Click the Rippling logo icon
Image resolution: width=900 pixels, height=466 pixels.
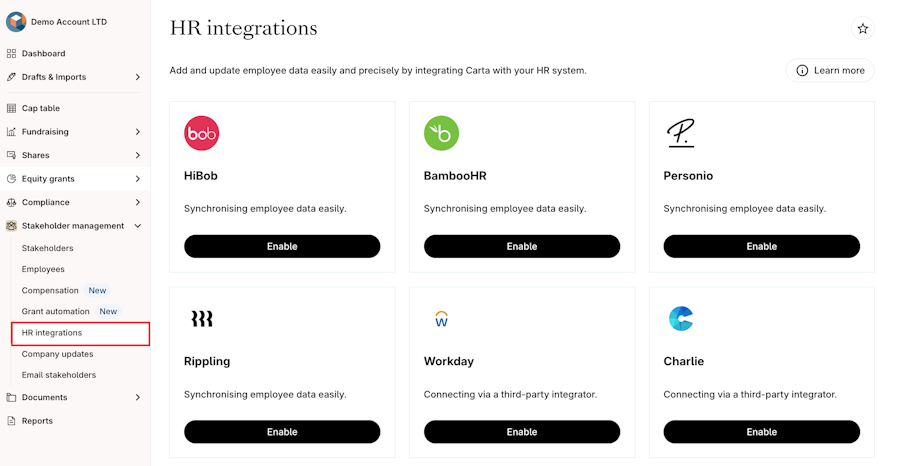pos(202,319)
